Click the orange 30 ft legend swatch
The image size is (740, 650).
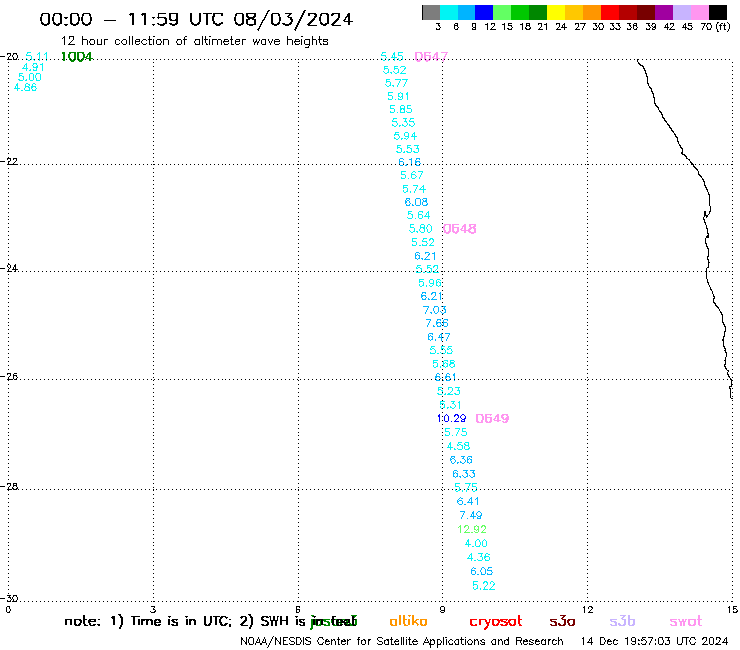tap(591, 12)
